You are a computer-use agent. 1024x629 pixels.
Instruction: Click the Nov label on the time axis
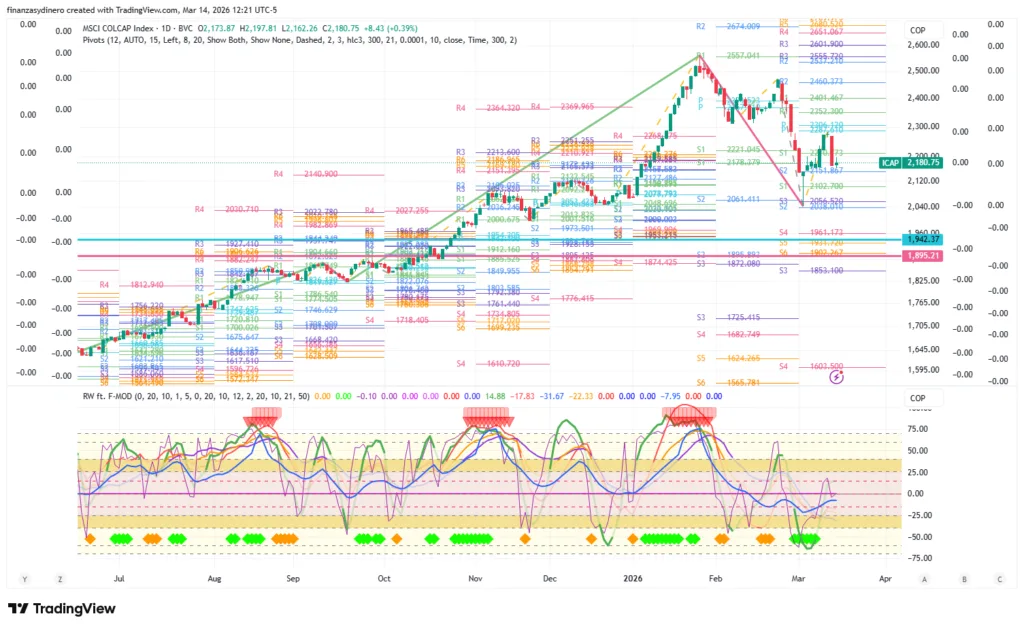pyautogui.click(x=476, y=578)
